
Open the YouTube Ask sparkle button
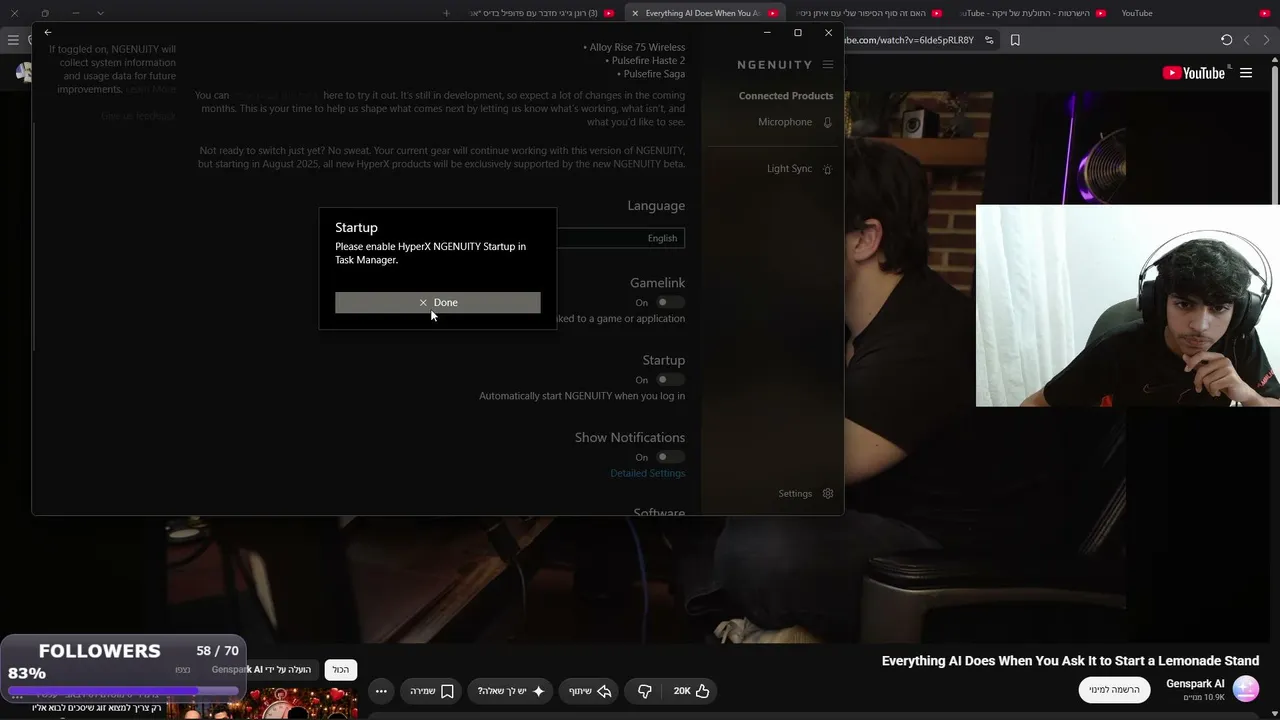coord(511,691)
